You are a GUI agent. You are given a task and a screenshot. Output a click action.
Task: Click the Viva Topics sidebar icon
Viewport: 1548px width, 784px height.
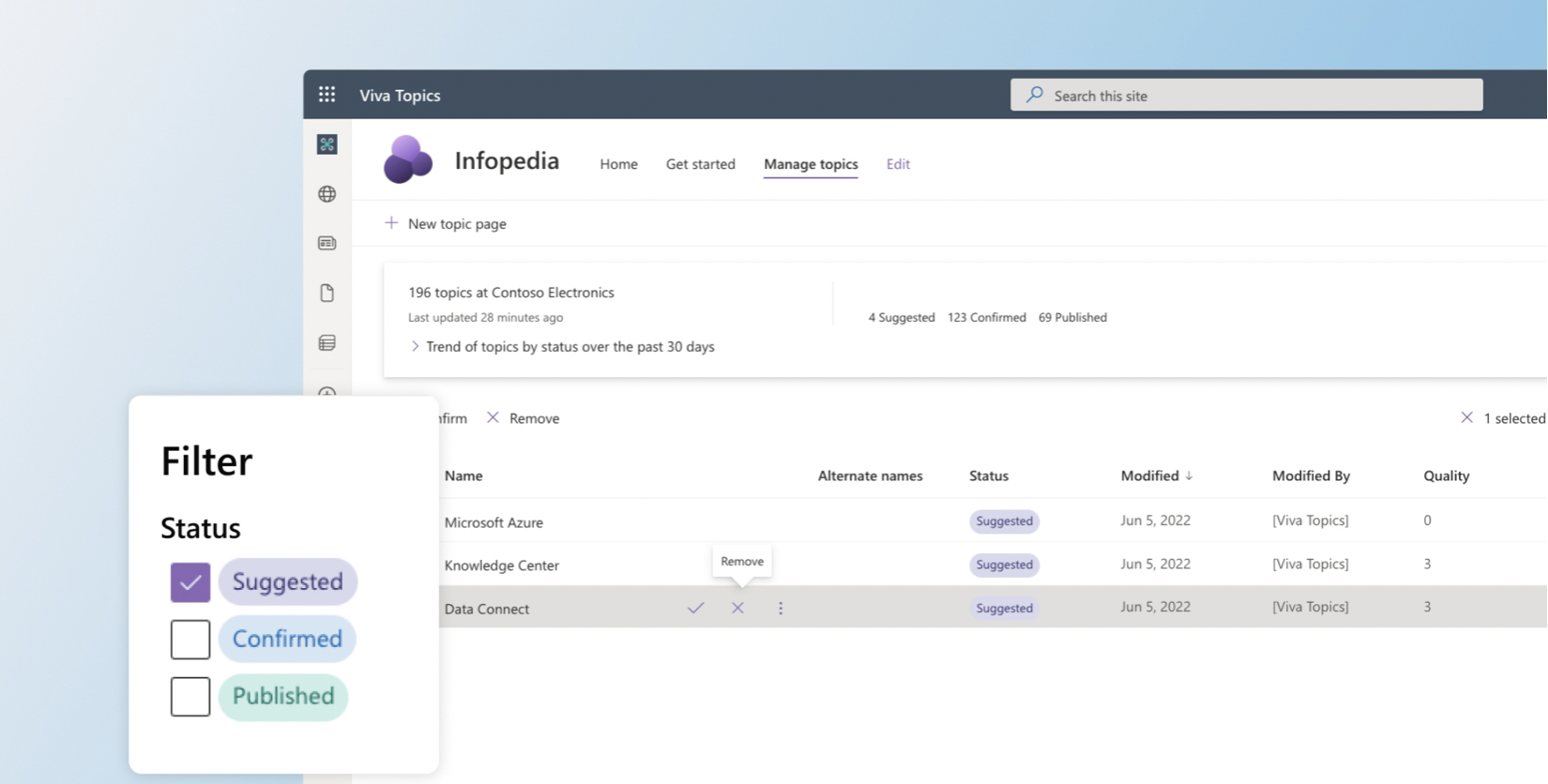click(326, 144)
